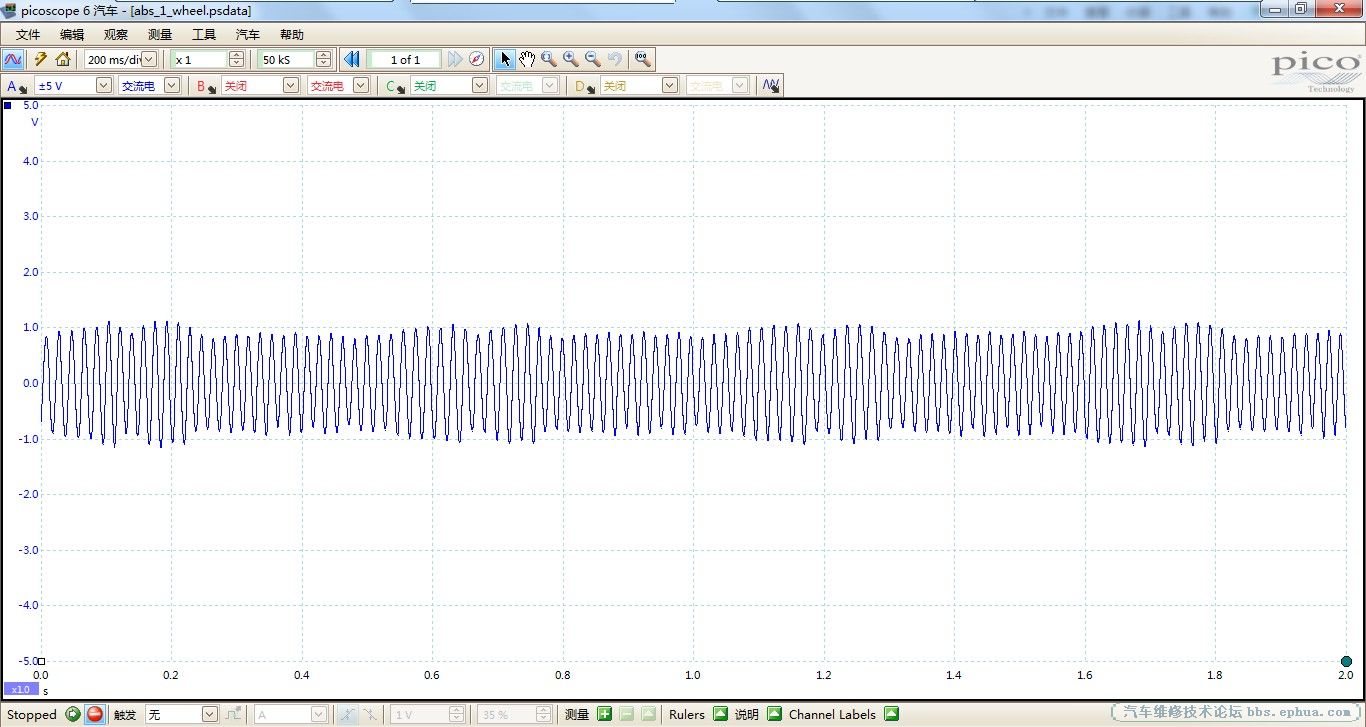Toggle the 说明 notes panel button
1366x727 pixels.
pos(774,714)
